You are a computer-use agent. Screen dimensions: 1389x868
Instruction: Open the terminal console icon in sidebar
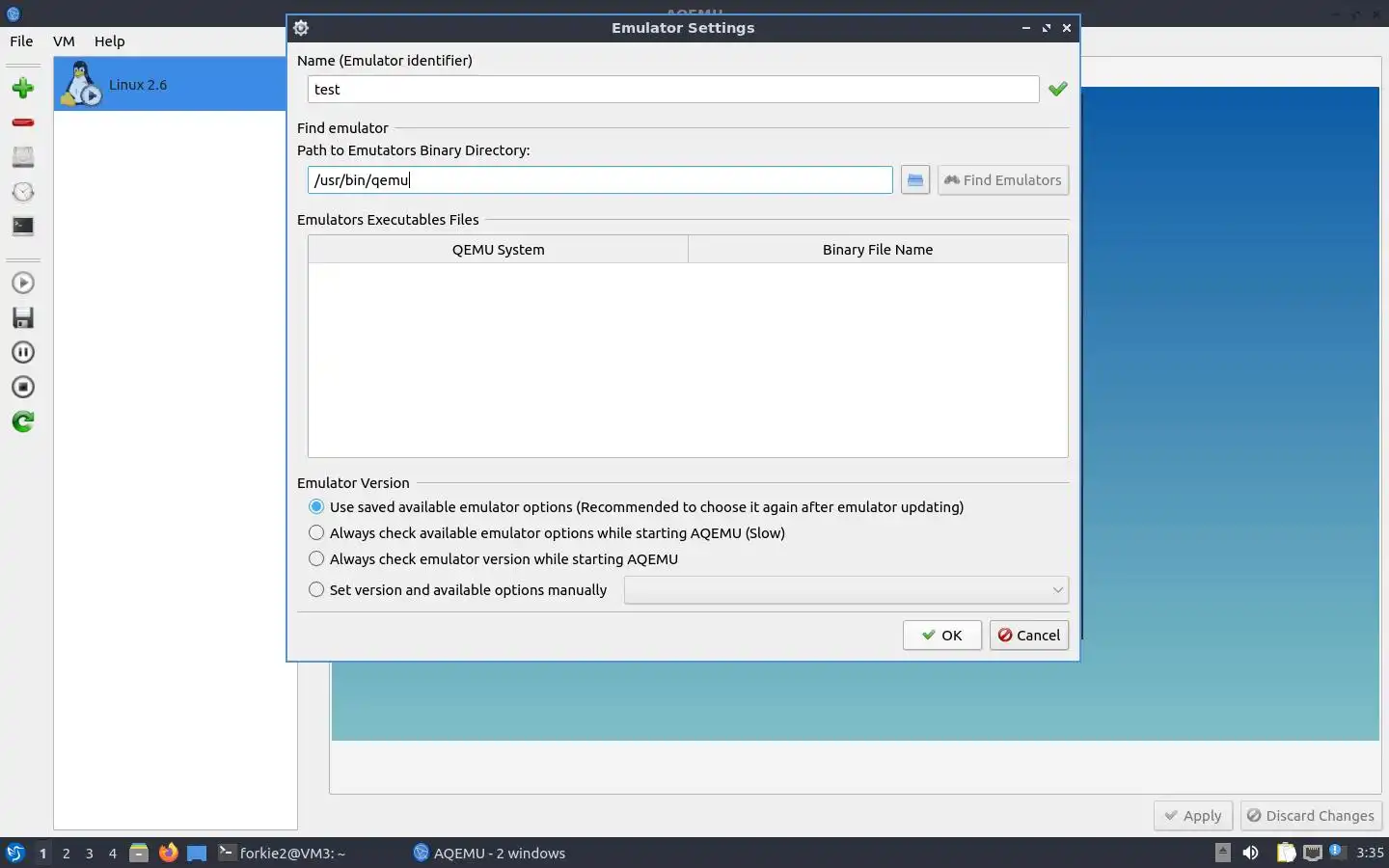[23, 227]
